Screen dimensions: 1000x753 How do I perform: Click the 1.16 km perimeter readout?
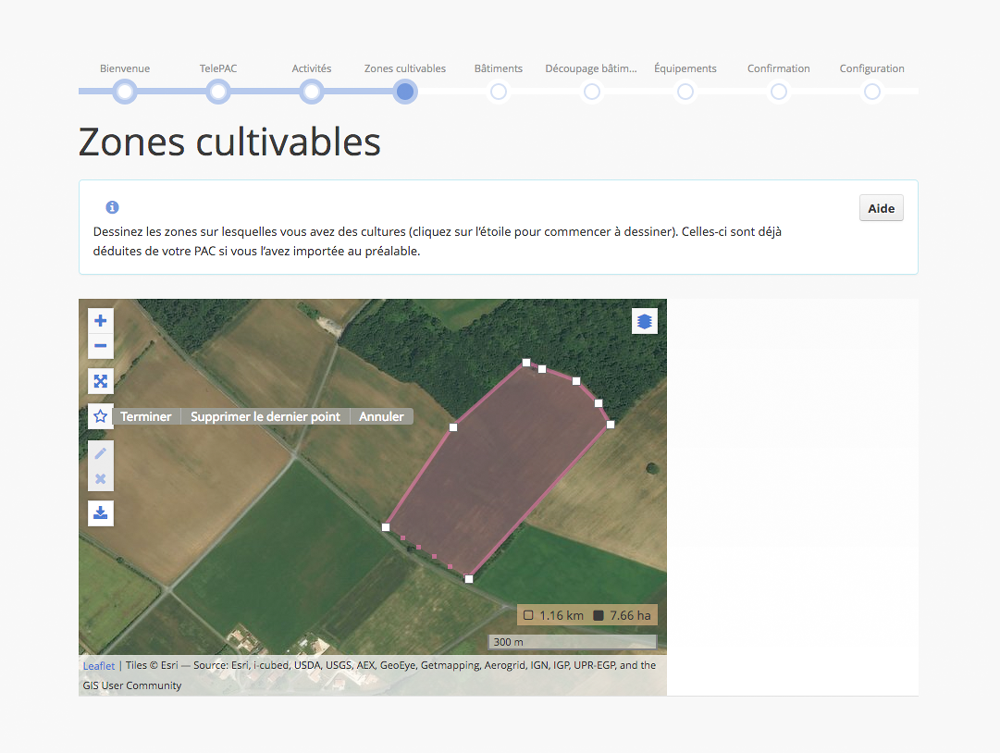pos(554,615)
